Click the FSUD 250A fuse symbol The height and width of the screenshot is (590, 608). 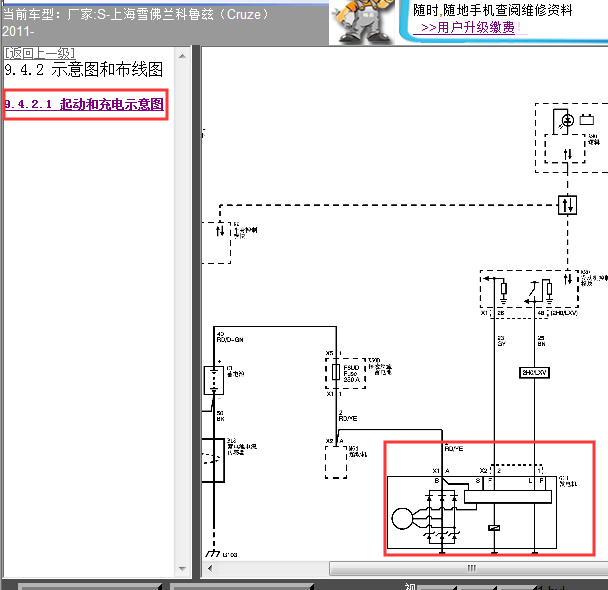tap(336, 373)
